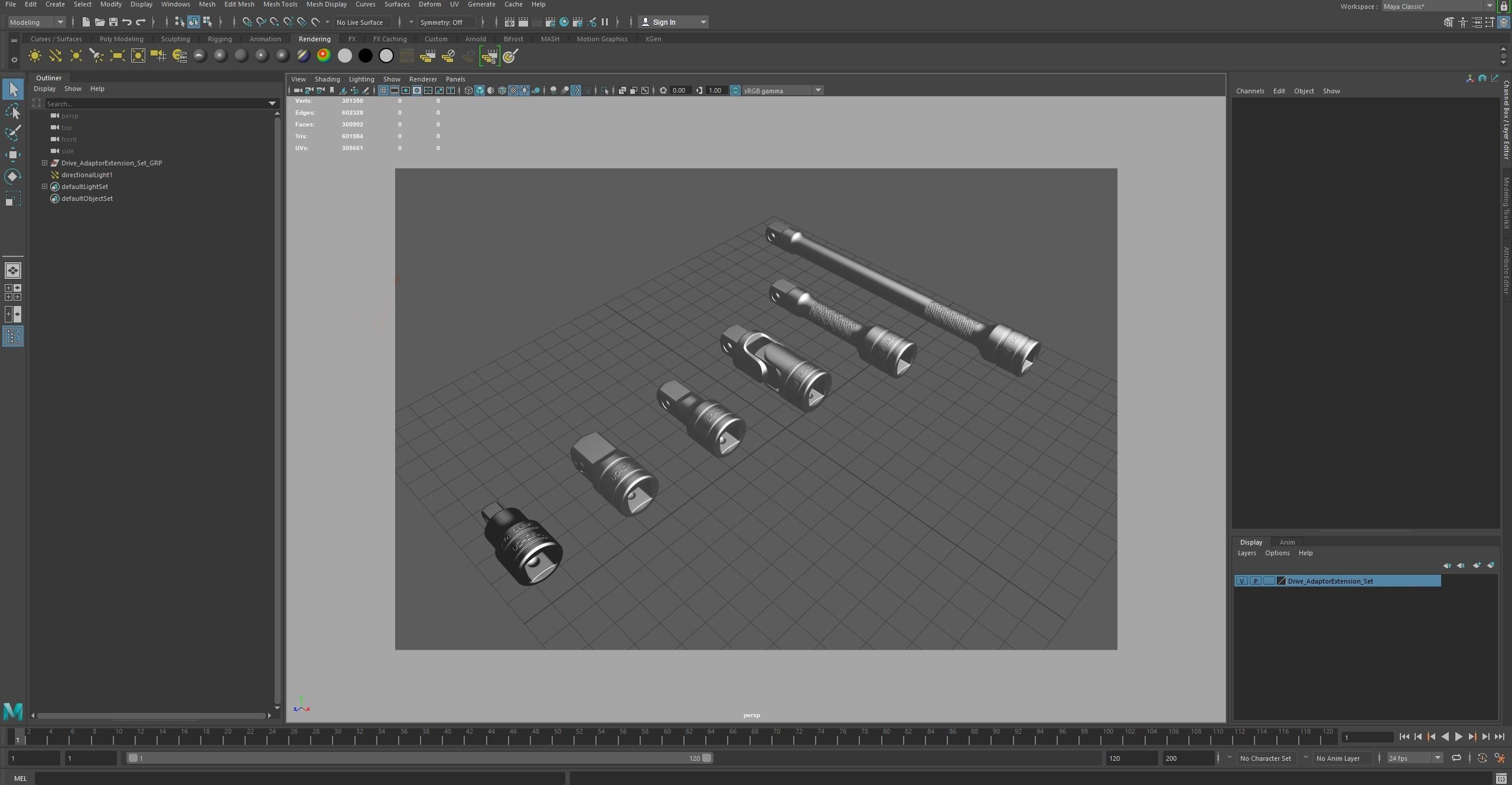Open the Channel Box Channels menu

coord(1250,91)
